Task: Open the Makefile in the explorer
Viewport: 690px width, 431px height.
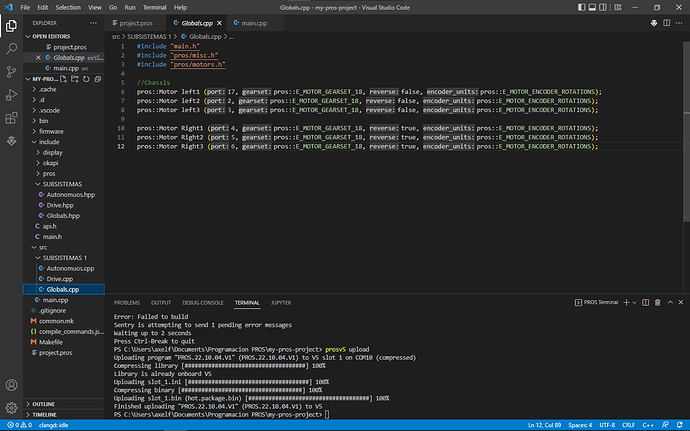Action: pyautogui.click(x=51, y=342)
